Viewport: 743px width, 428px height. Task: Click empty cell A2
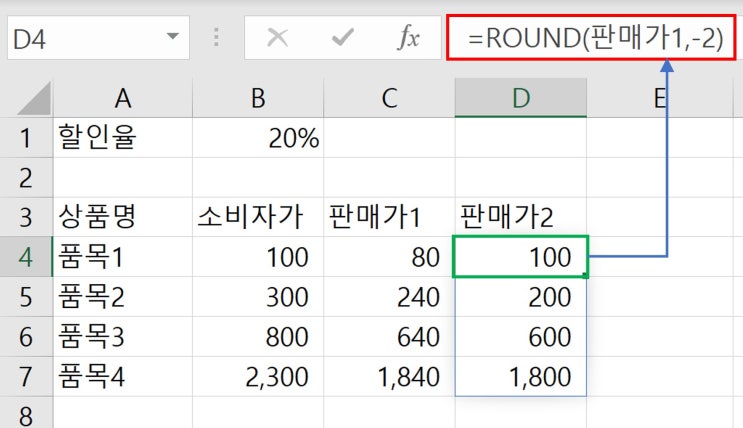(x=123, y=178)
